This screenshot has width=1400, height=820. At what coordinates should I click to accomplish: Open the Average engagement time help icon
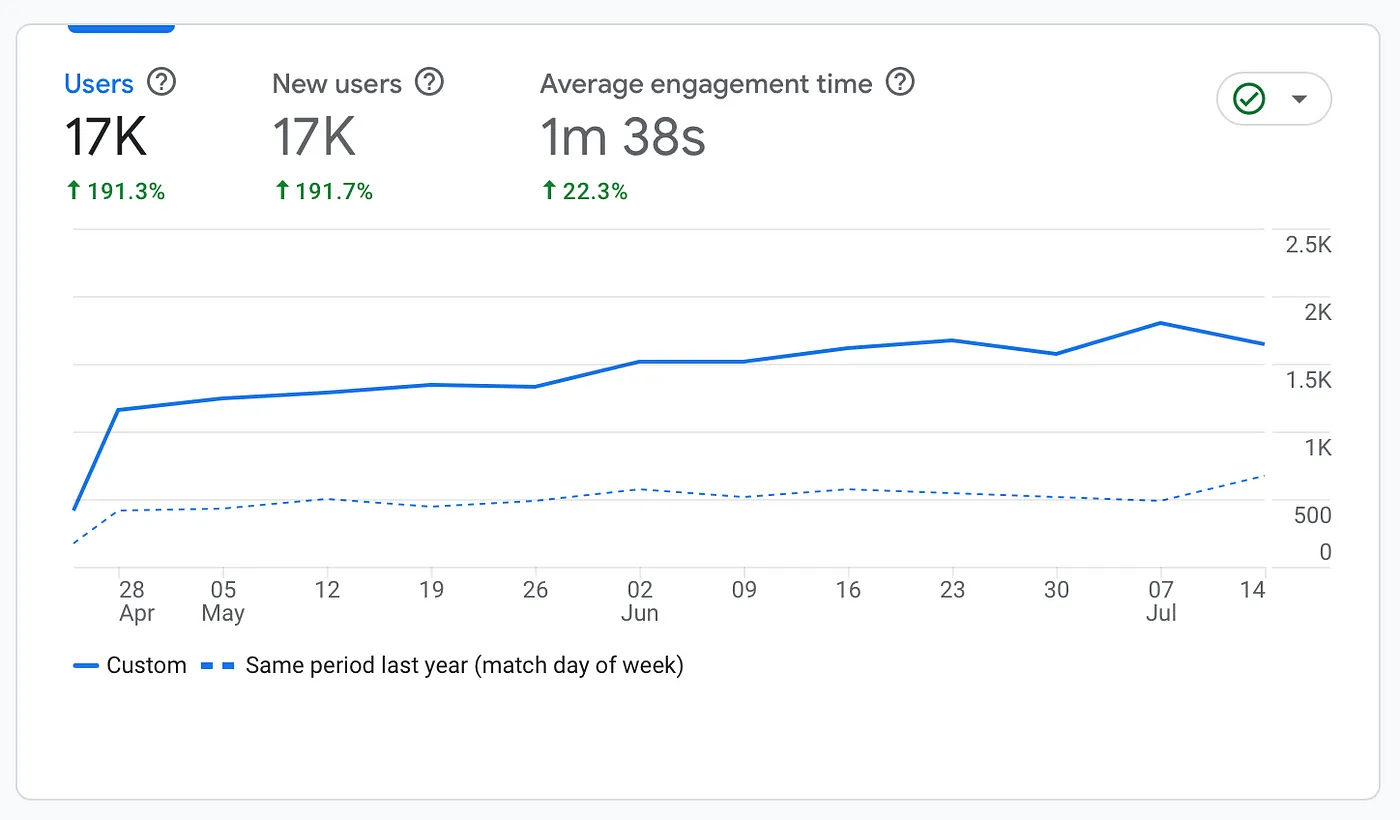click(x=901, y=82)
